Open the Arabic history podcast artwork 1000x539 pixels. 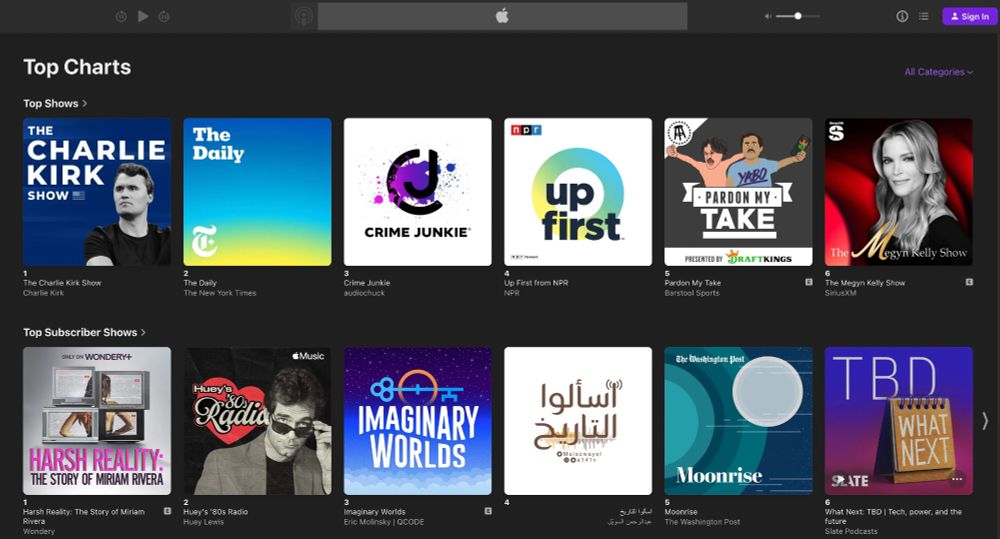578,421
